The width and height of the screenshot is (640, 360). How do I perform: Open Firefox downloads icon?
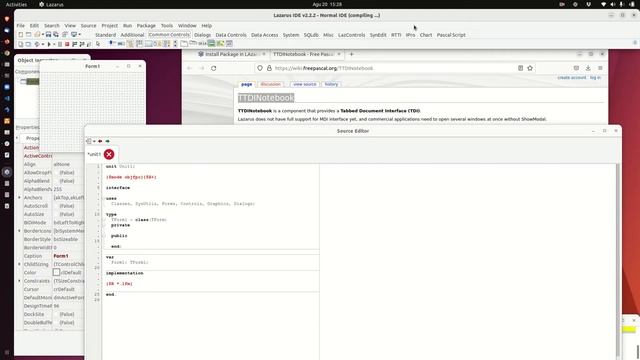[588, 68]
